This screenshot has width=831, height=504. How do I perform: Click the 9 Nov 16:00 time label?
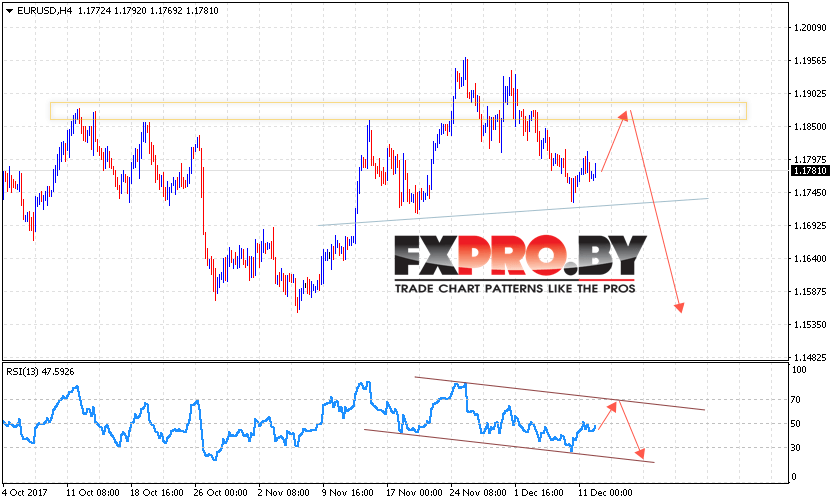point(348,493)
